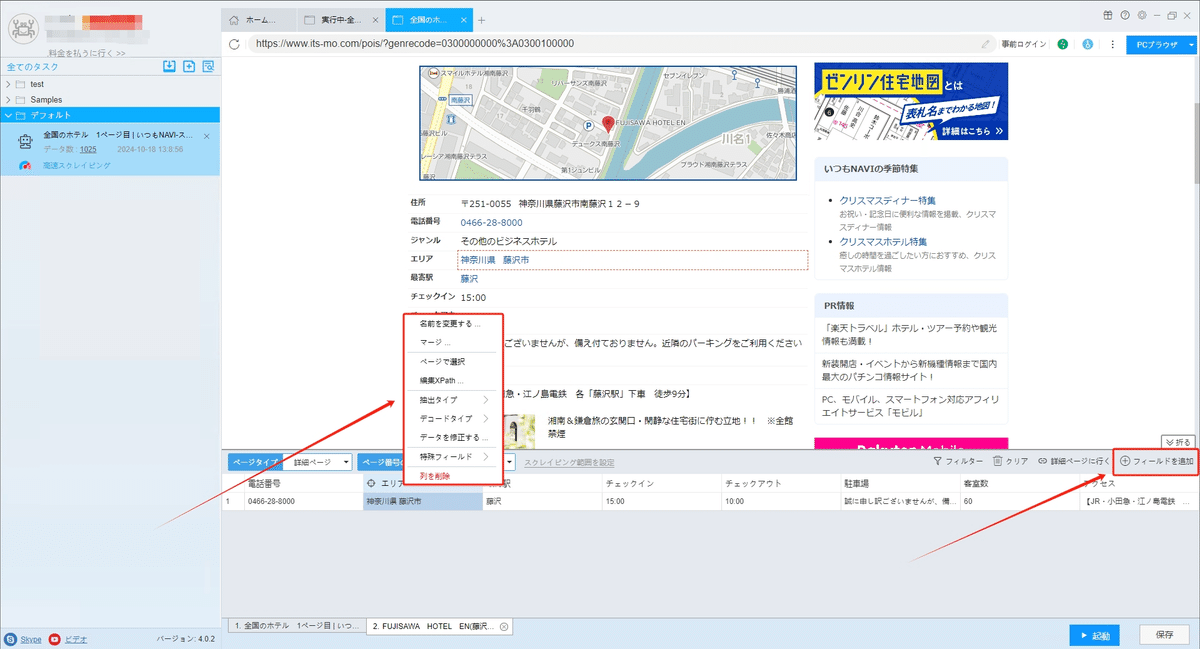This screenshot has height=649, width=1200.
Task: Click the フィルター button
Action: [x=958, y=461]
